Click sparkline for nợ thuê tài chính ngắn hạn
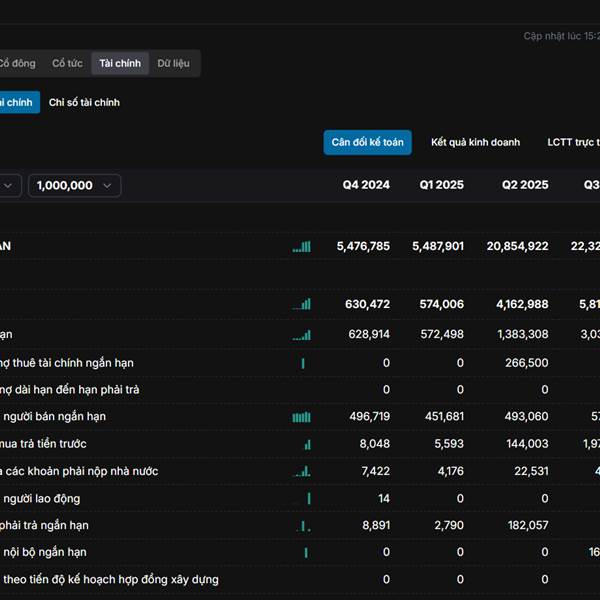This screenshot has height=600, width=600. tap(303, 363)
